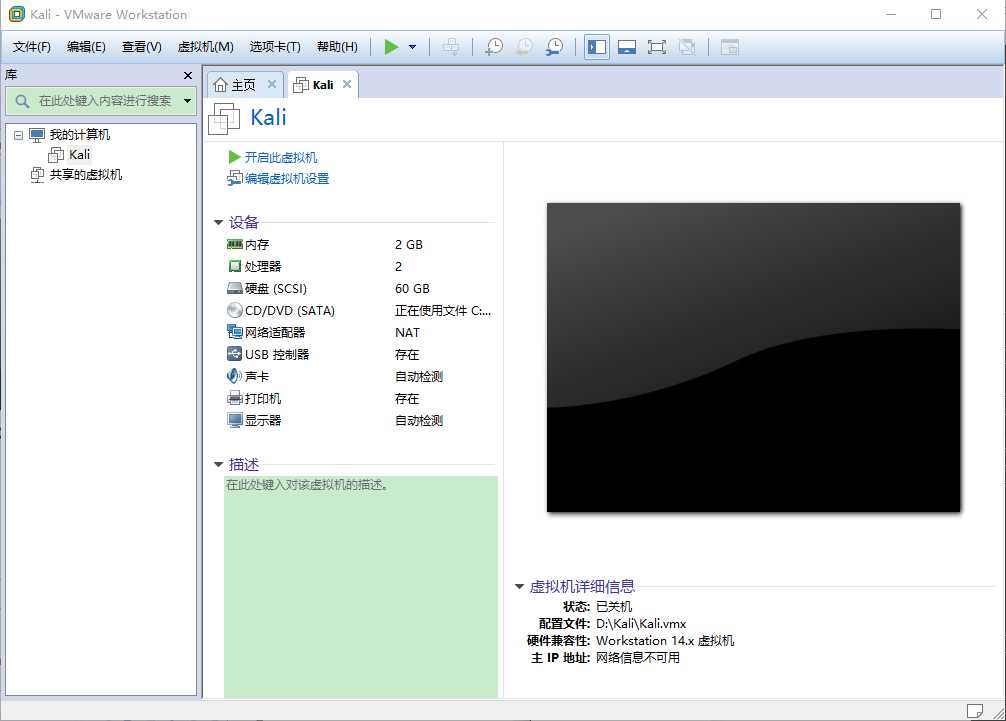
Task: Enter full screen mode icon
Action: (657, 47)
